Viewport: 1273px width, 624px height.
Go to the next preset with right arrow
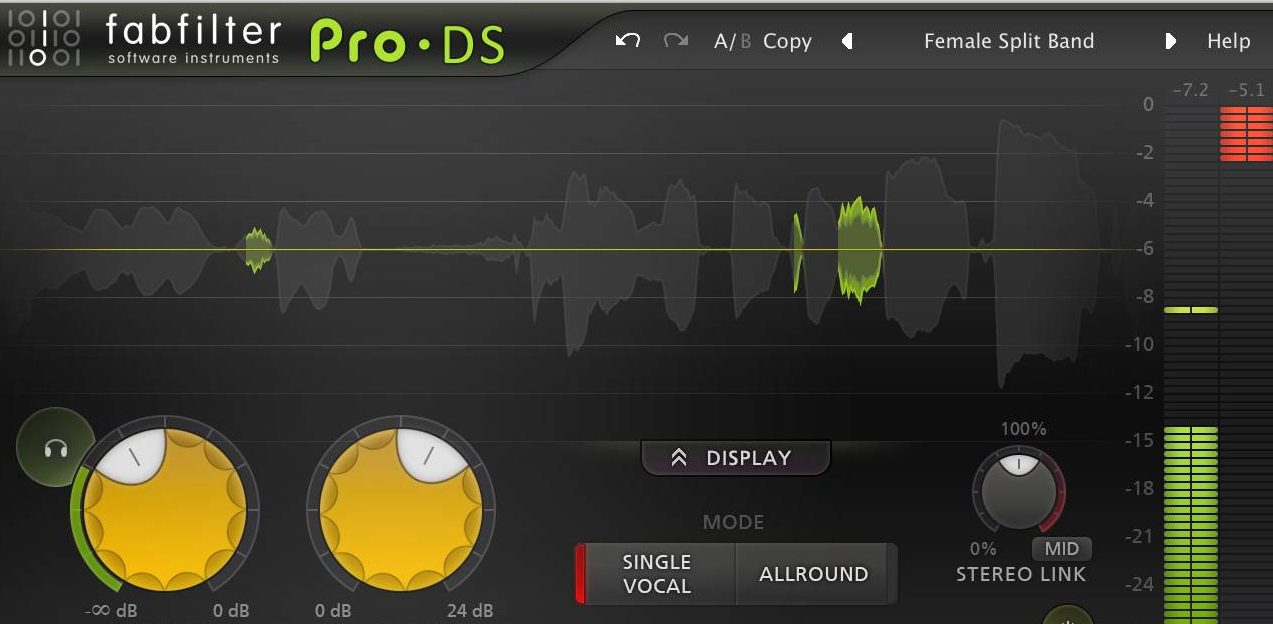[x=1170, y=42]
